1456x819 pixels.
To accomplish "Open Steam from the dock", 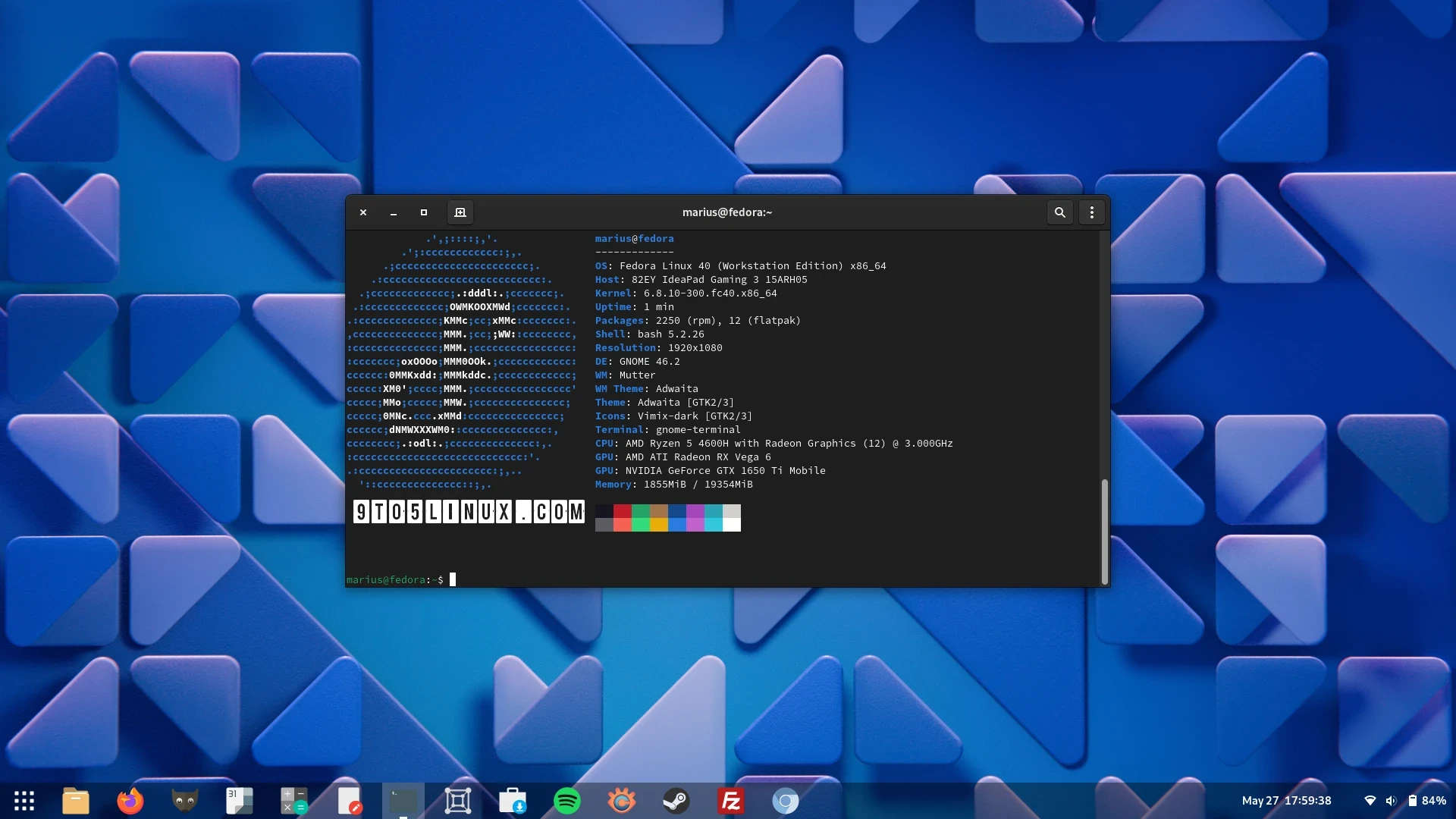I will pos(676,801).
